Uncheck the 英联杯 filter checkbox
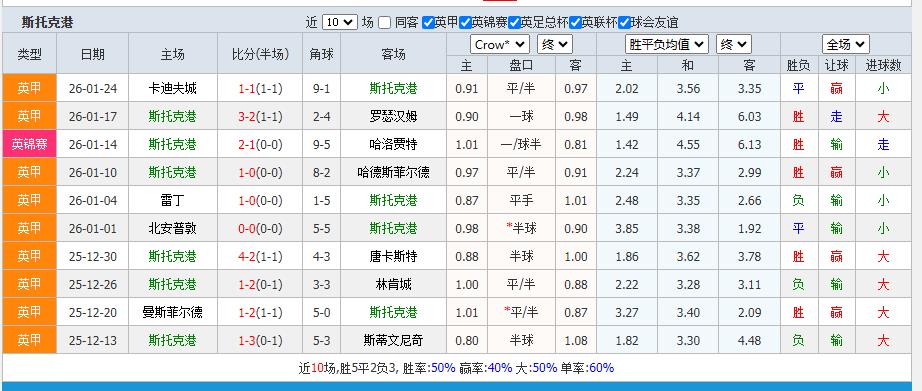The height and width of the screenshot is (391, 922). 576,23
